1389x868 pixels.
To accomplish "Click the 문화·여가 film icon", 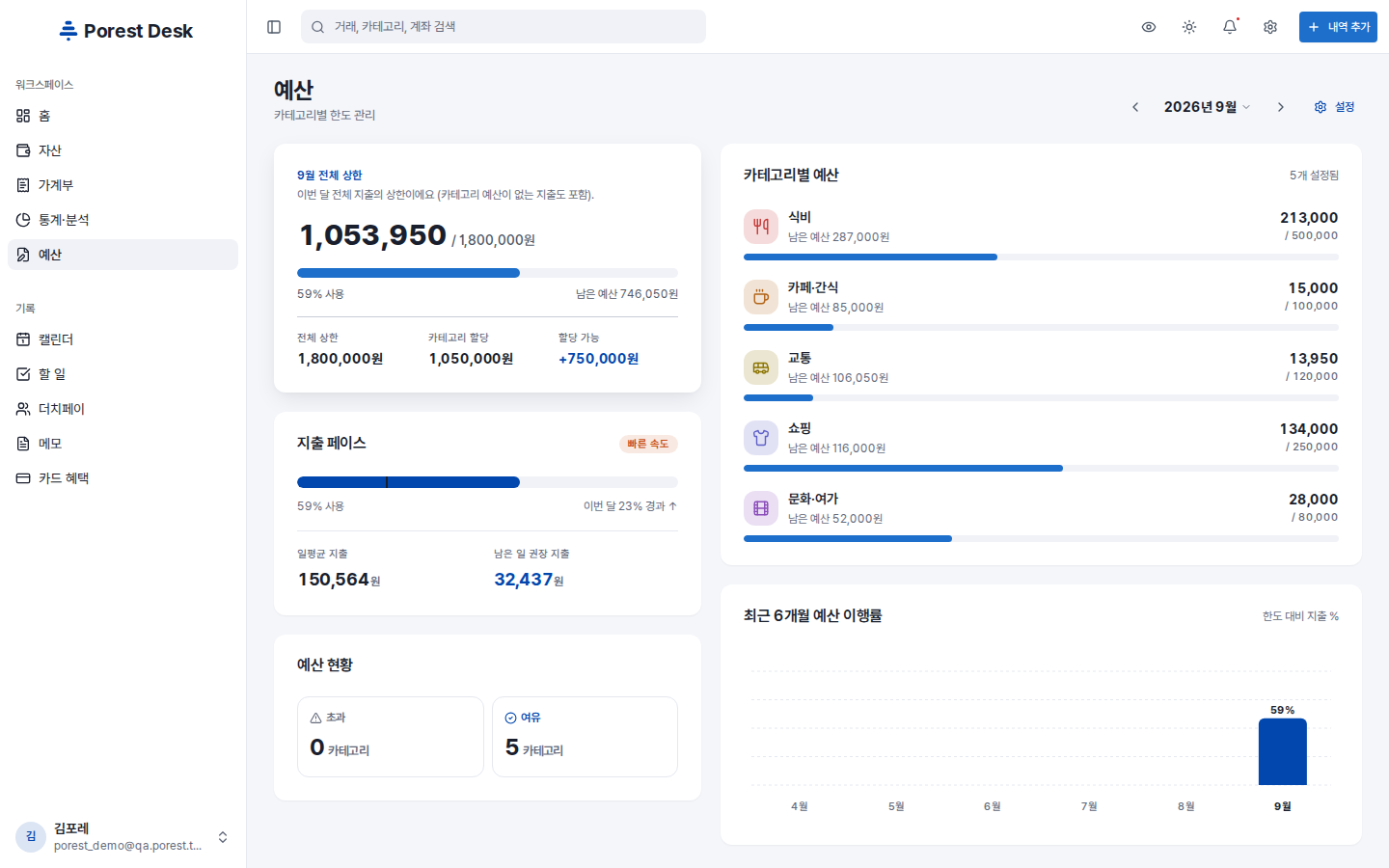I will click(x=761, y=508).
